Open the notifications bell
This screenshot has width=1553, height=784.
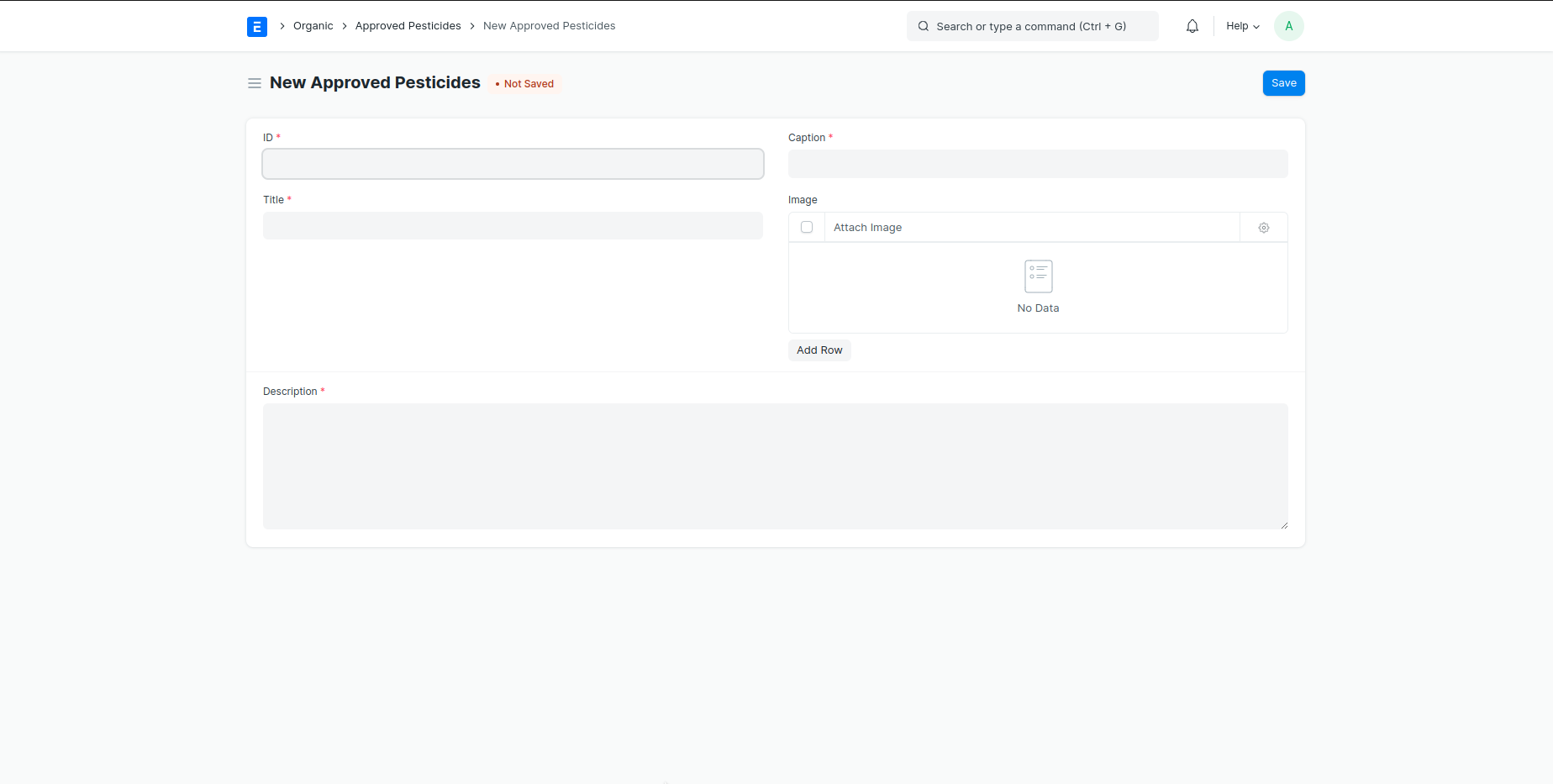tap(1192, 27)
